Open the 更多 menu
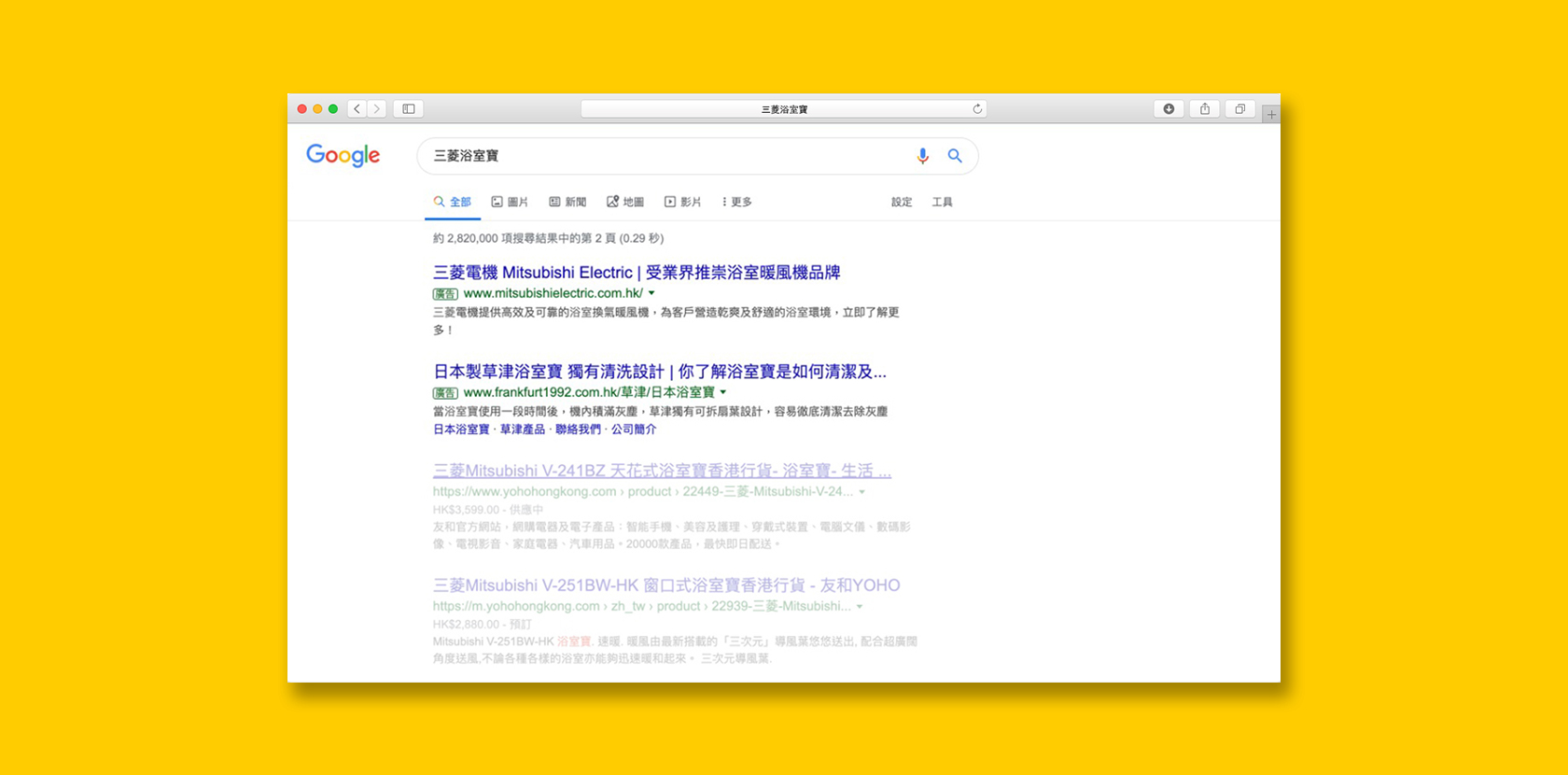The height and width of the screenshot is (775, 1568). pyautogui.click(x=737, y=202)
